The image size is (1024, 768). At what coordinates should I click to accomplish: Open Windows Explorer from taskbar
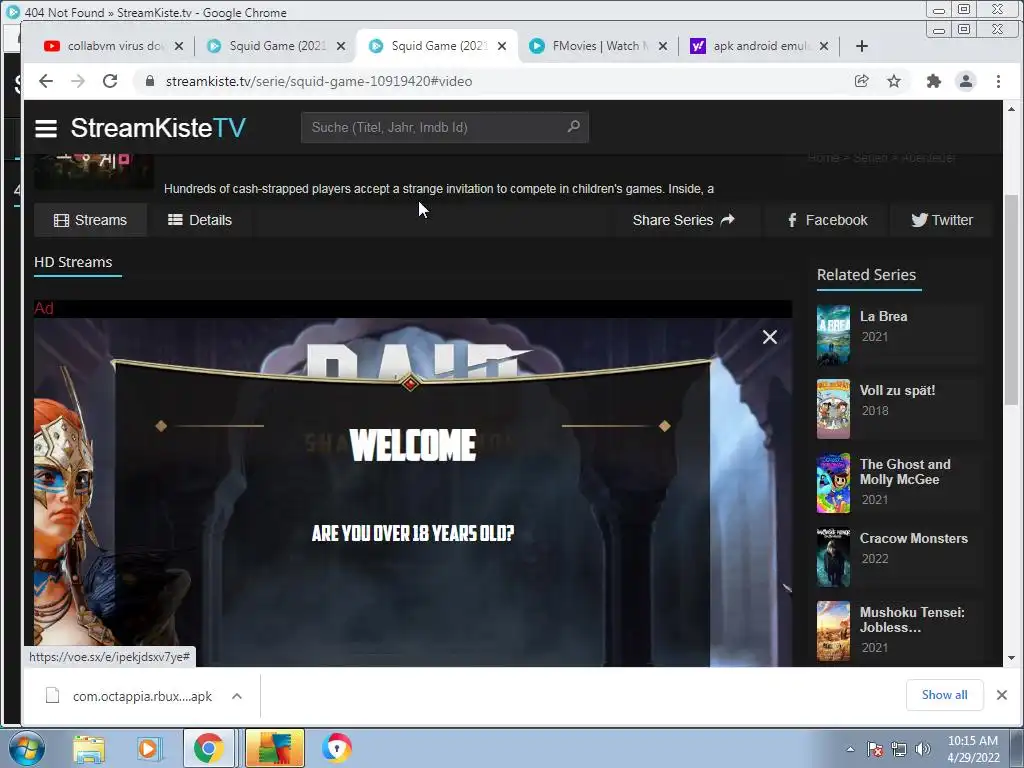click(x=89, y=748)
